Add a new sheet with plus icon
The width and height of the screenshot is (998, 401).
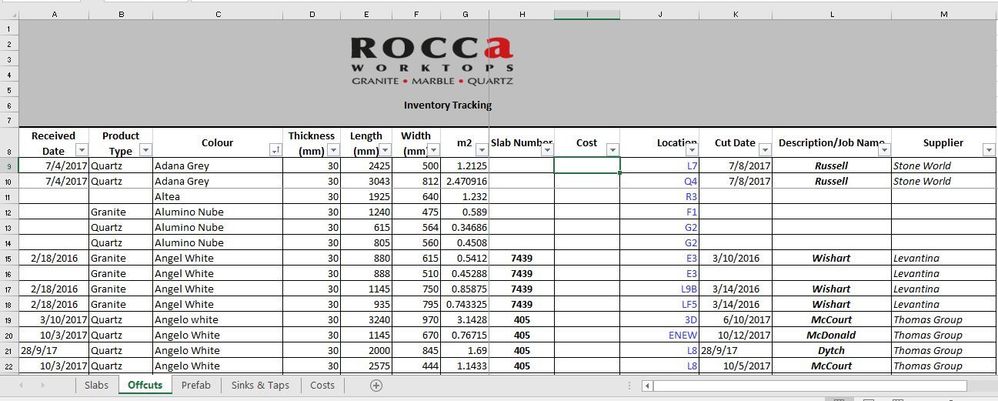[376, 385]
